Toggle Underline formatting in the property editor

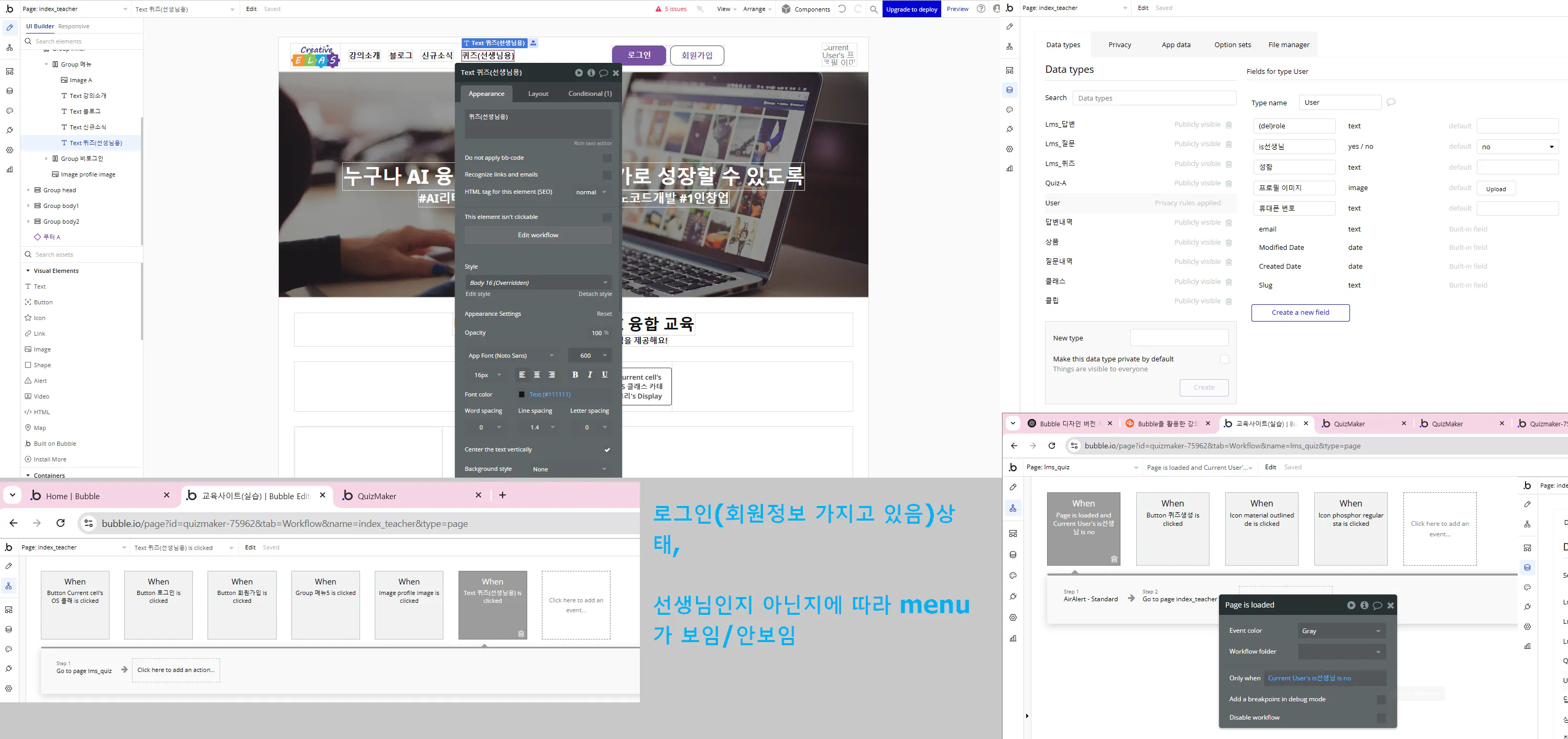pyautogui.click(x=604, y=374)
